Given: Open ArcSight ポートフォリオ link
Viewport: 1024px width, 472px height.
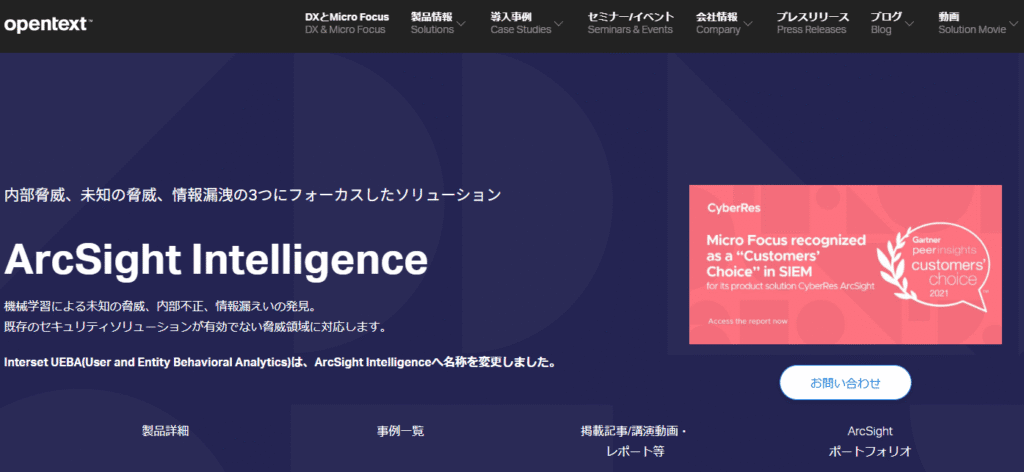Looking at the screenshot, I should point(870,441).
